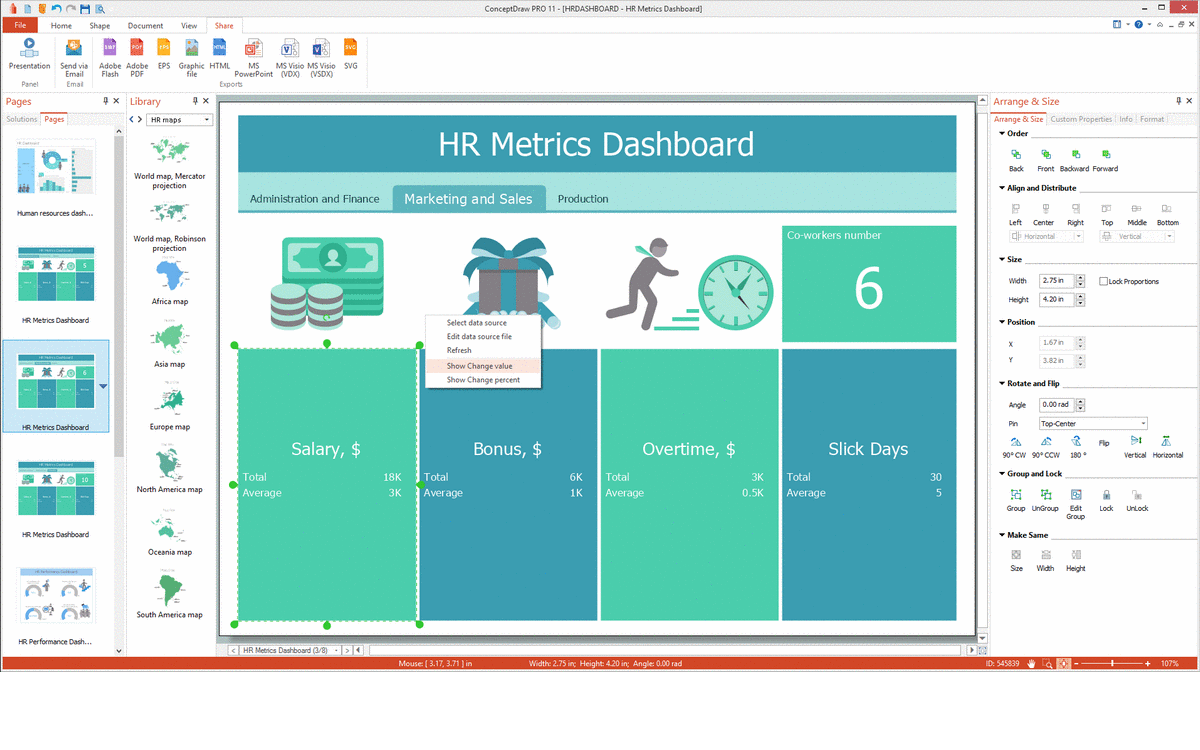Export as Adobe PDF
Screen dimensions: 1200x750
coord(137,57)
